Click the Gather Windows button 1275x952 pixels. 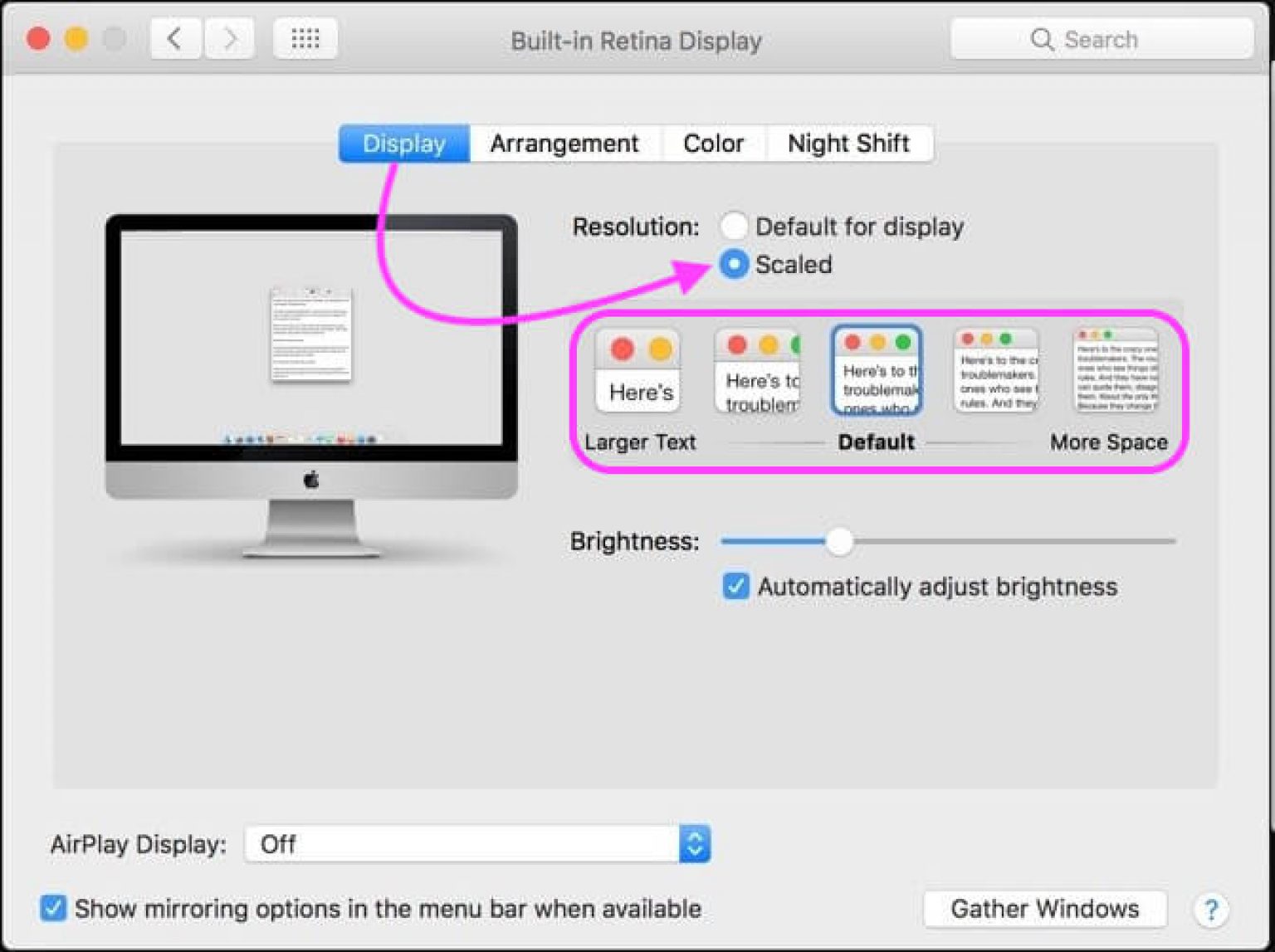pyautogui.click(x=1045, y=908)
